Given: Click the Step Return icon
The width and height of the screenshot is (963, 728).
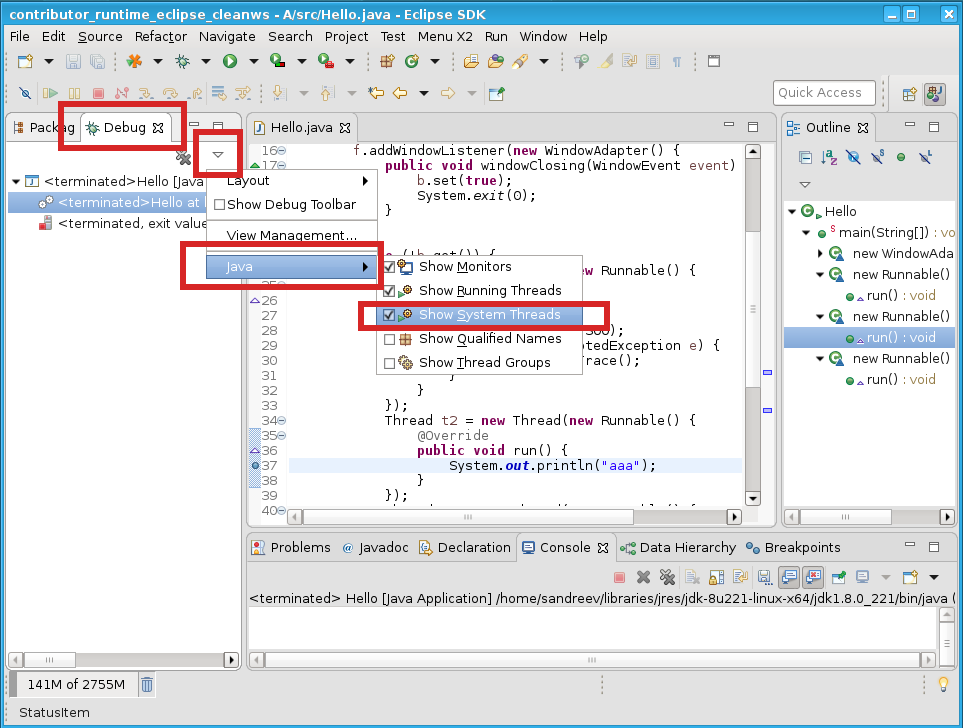Looking at the screenshot, I should 195,93.
